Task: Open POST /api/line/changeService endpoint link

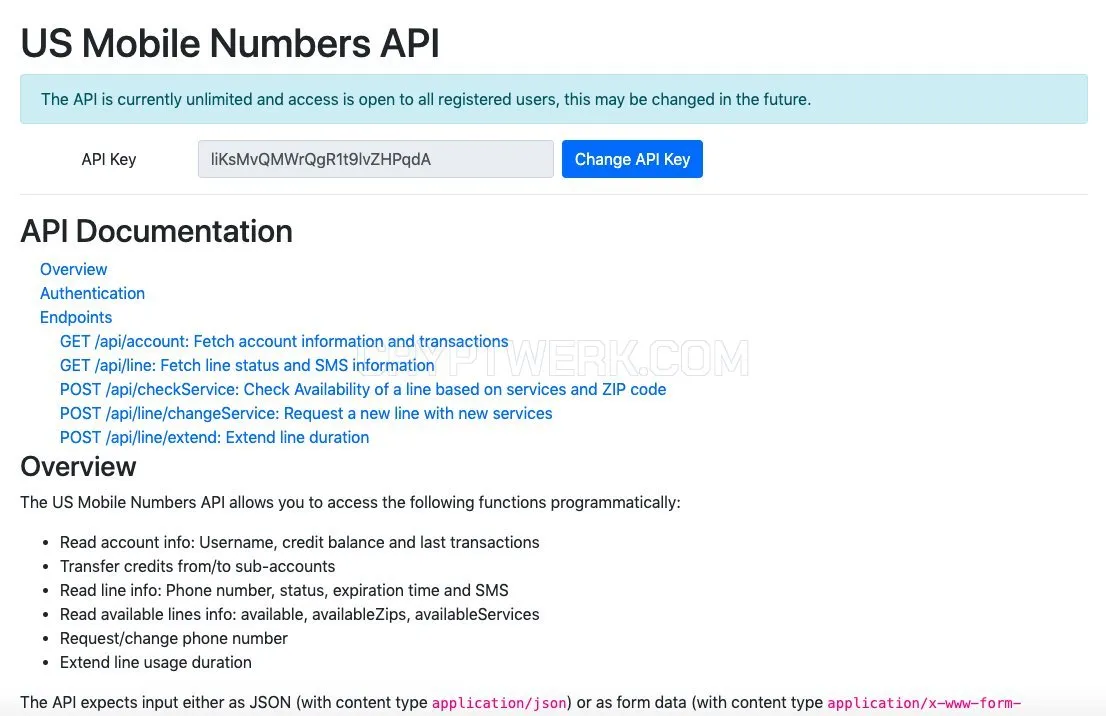Action: click(306, 413)
